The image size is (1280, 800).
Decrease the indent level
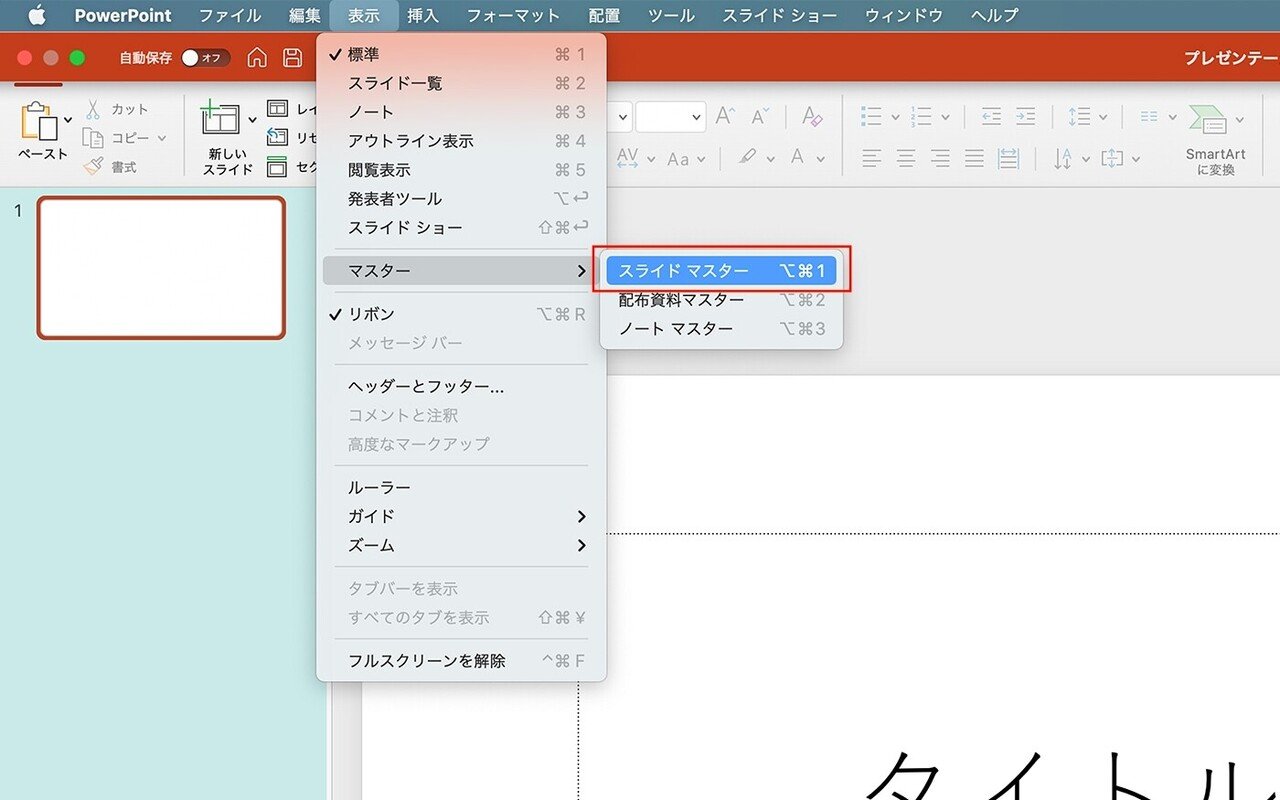(991, 117)
